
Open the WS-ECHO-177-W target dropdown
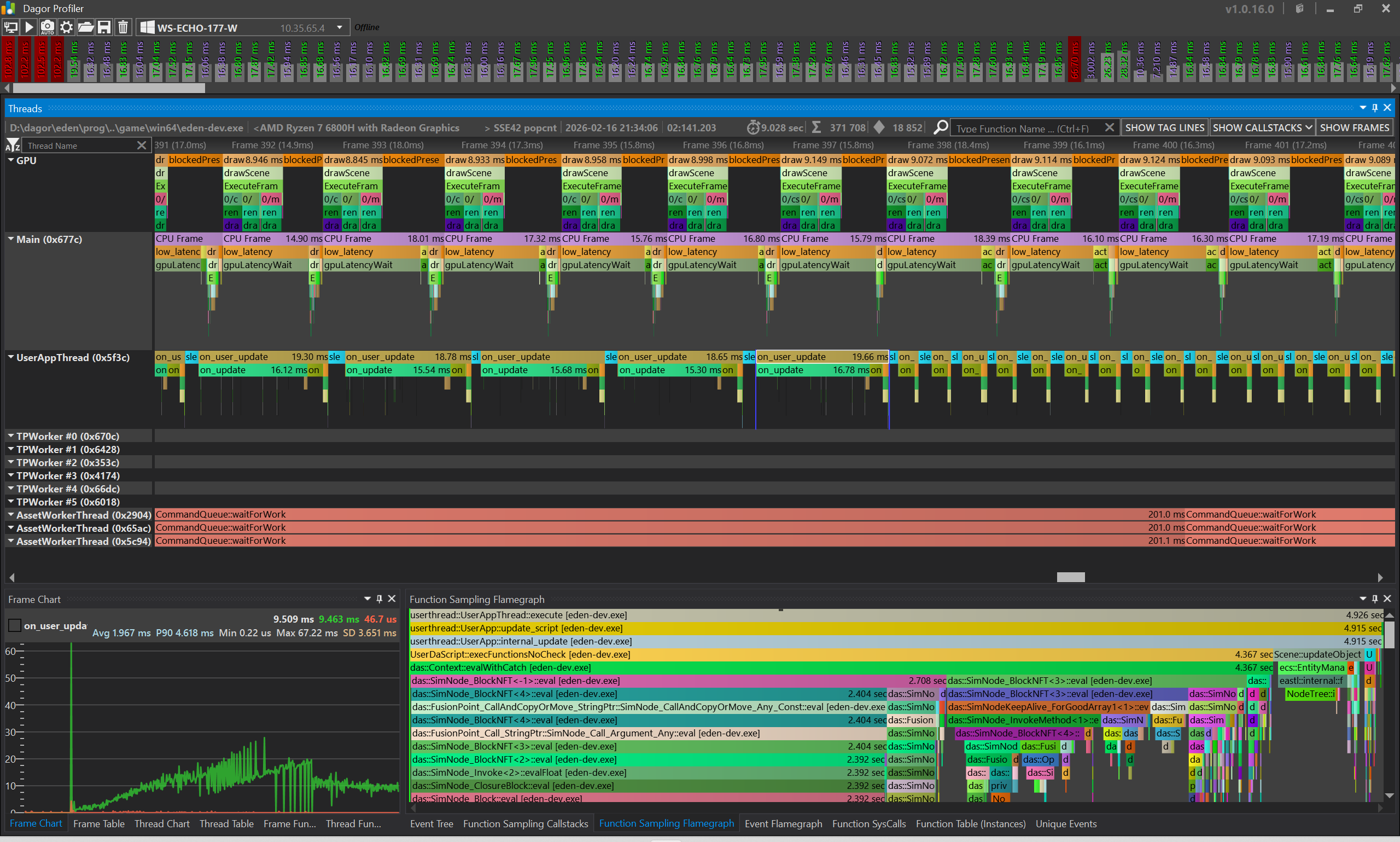(340, 27)
